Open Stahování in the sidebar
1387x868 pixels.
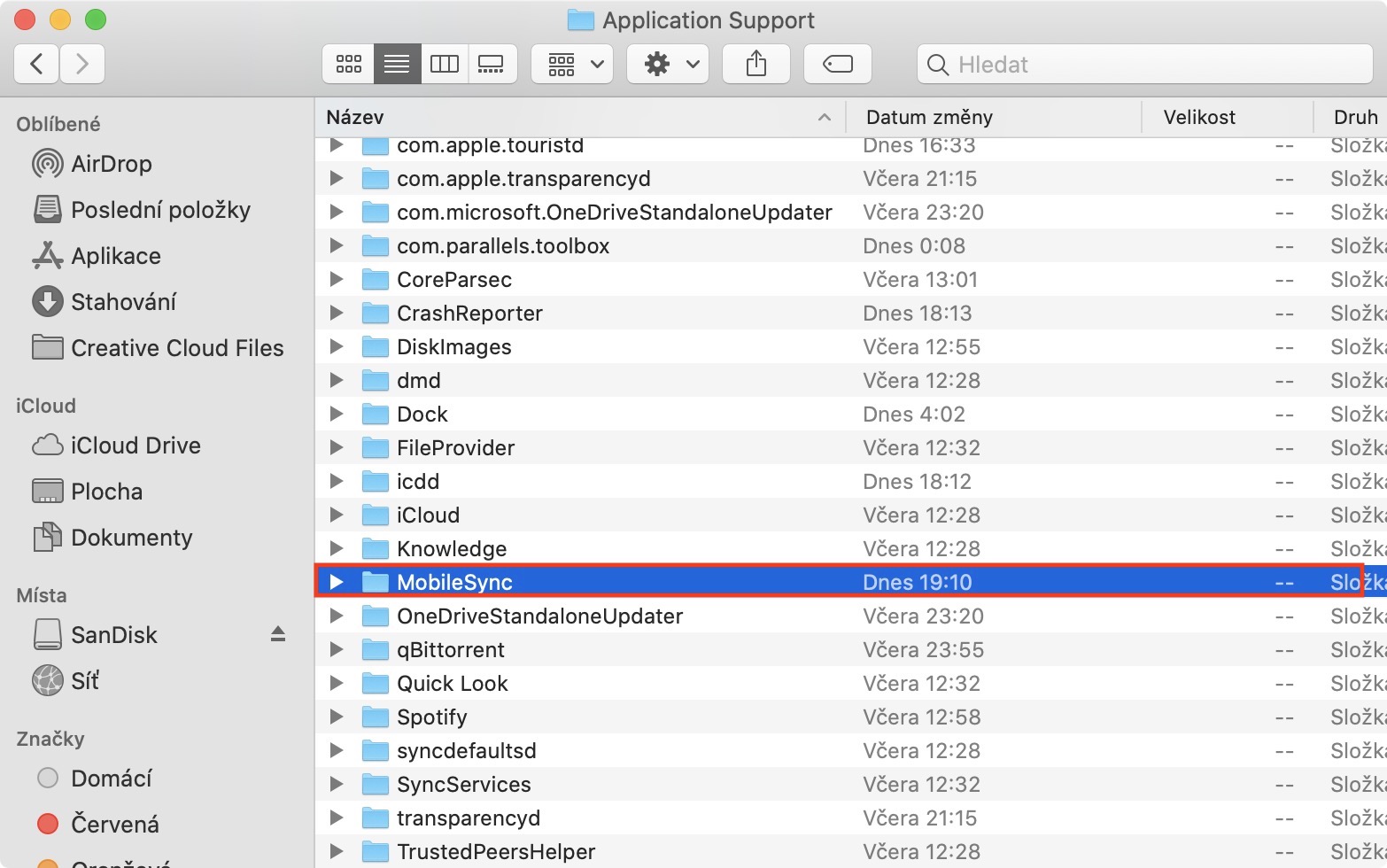pos(104,302)
